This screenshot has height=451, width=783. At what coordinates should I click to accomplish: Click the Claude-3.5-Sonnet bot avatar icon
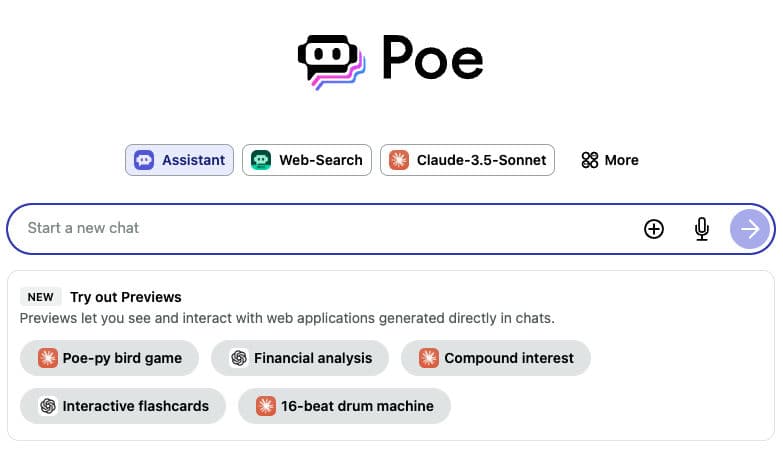399,160
